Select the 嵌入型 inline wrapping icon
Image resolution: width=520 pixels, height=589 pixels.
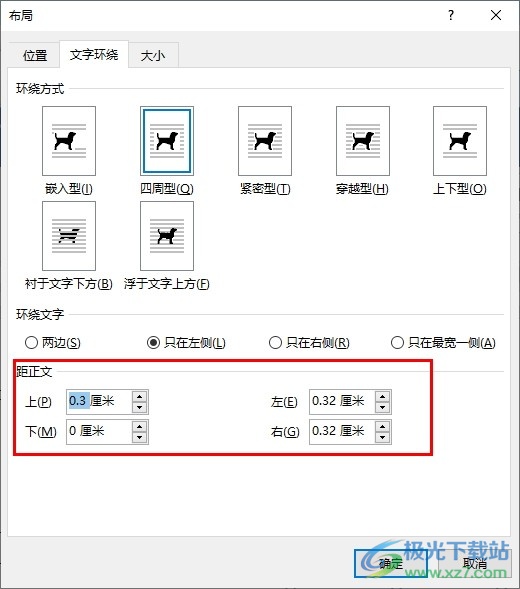69,141
